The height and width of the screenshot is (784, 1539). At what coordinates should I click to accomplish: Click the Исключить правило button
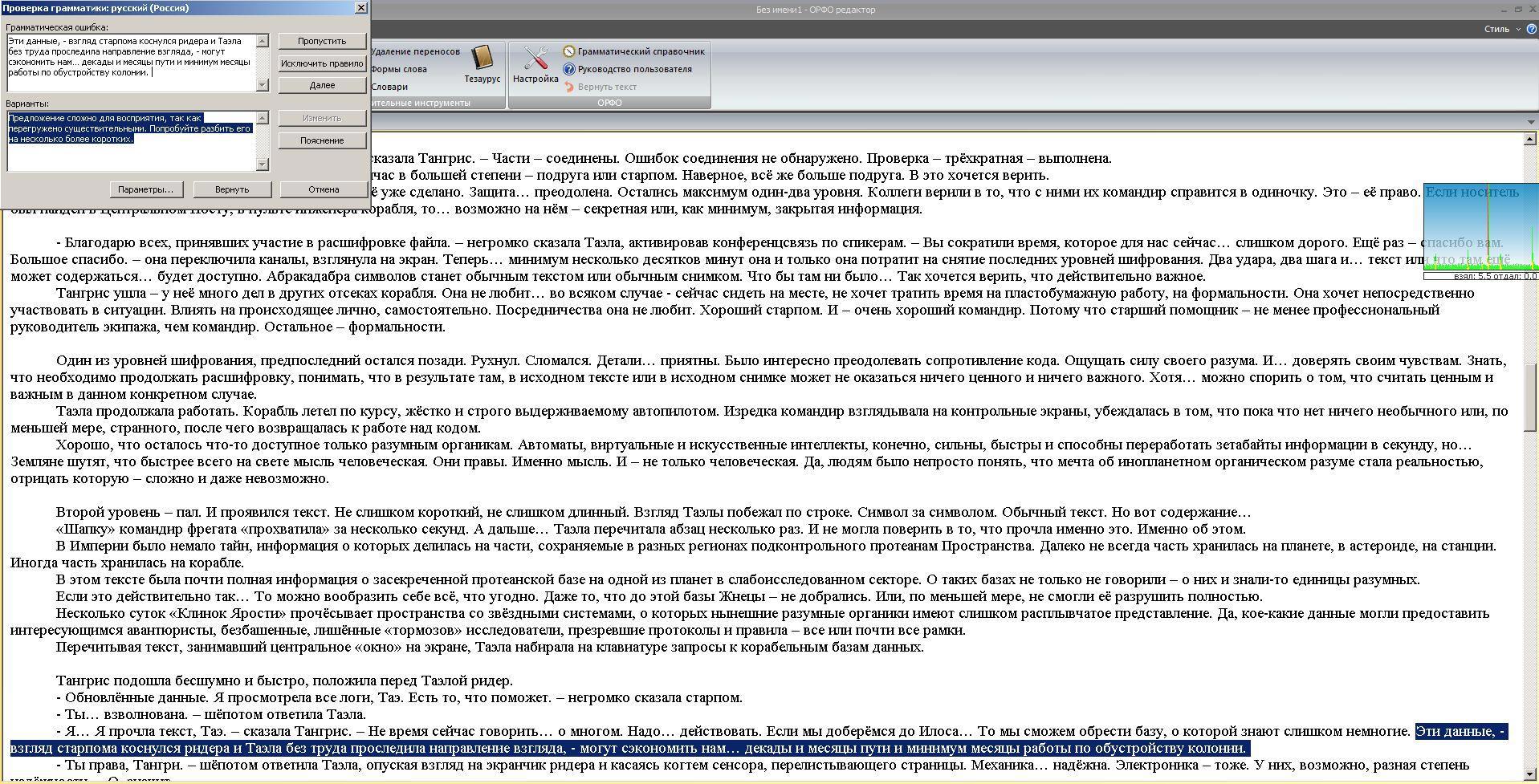click(322, 63)
